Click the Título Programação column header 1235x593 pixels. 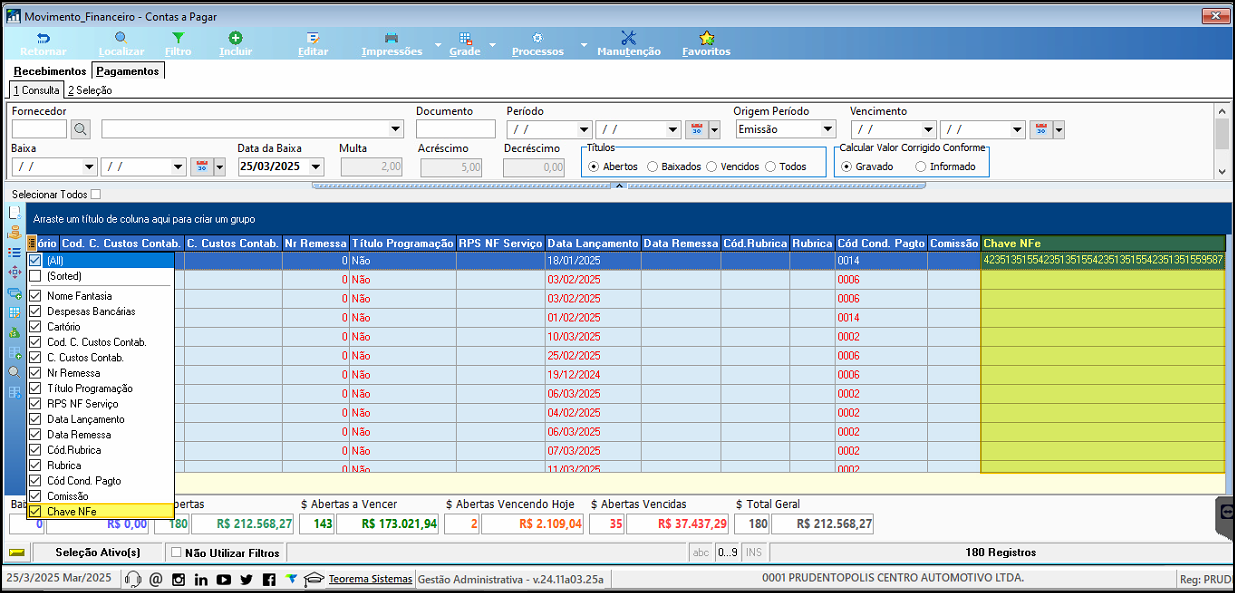[402, 243]
